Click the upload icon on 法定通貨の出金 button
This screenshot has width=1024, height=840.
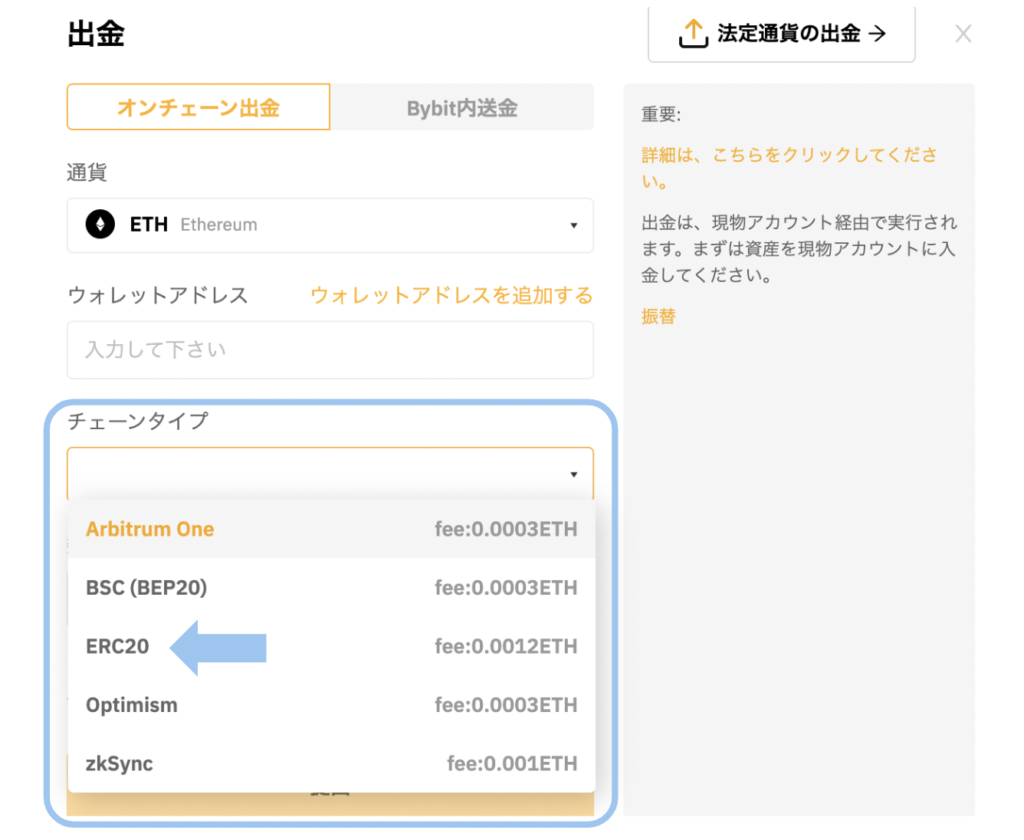(x=692, y=33)
